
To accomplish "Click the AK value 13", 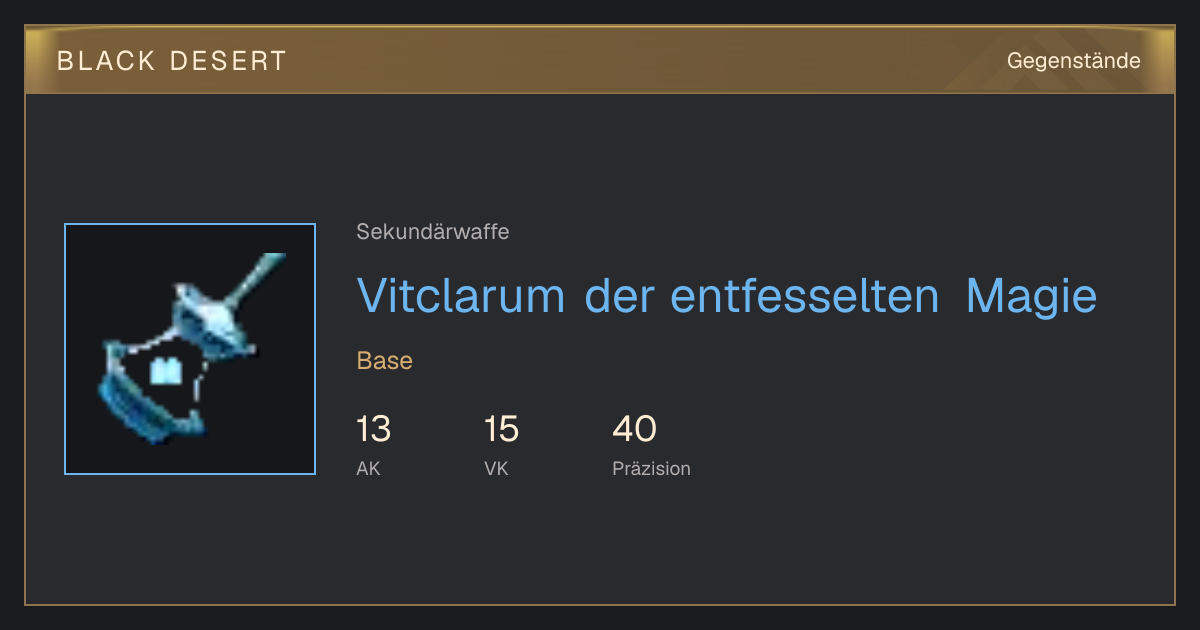I will (374, 429).
